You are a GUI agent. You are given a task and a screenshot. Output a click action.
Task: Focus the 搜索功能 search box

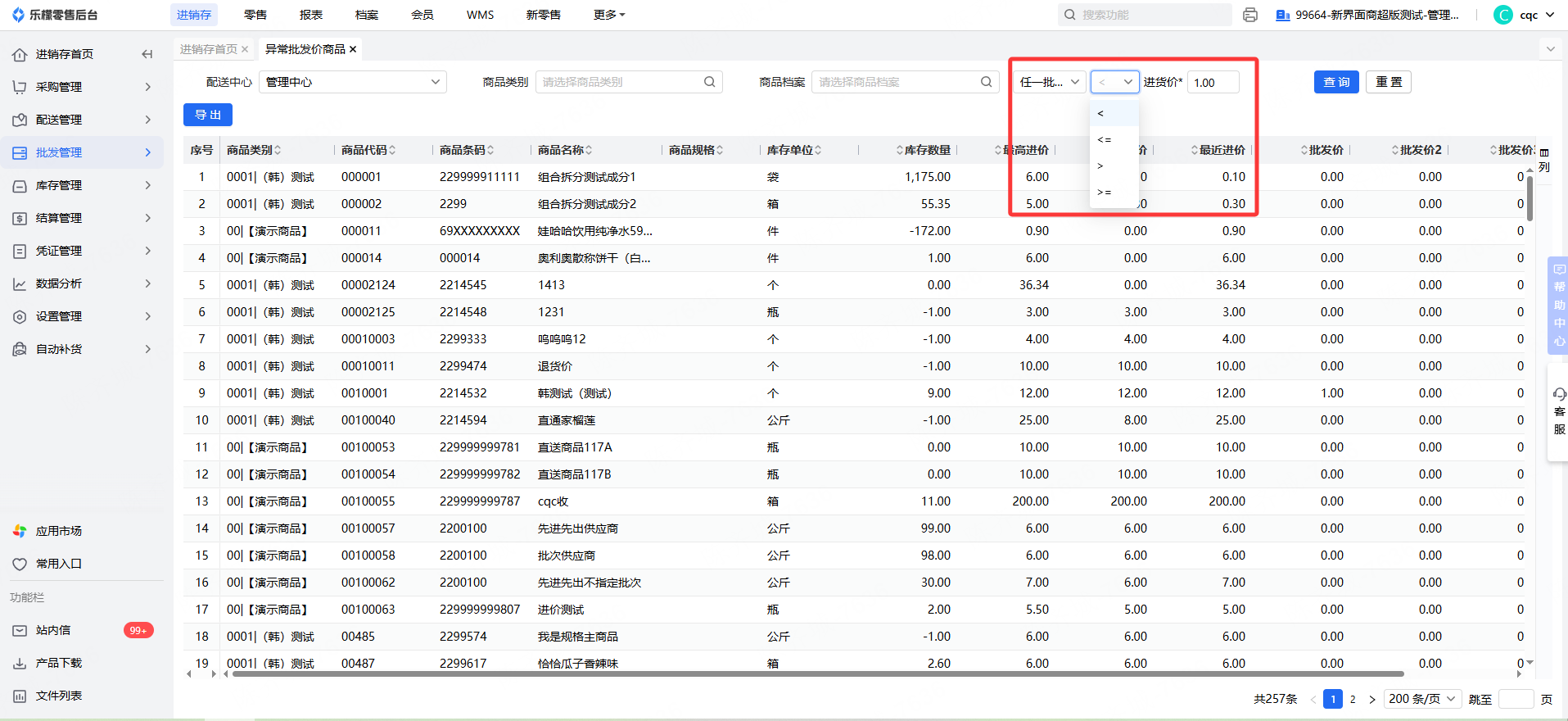(x=1145, y=15)
